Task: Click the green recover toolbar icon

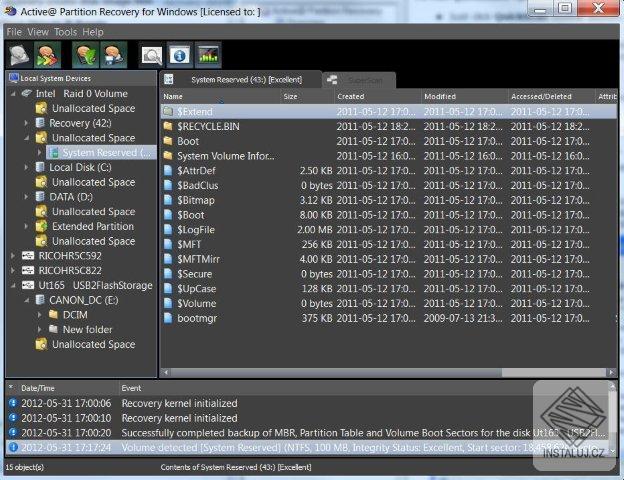Action: [86, 55]
